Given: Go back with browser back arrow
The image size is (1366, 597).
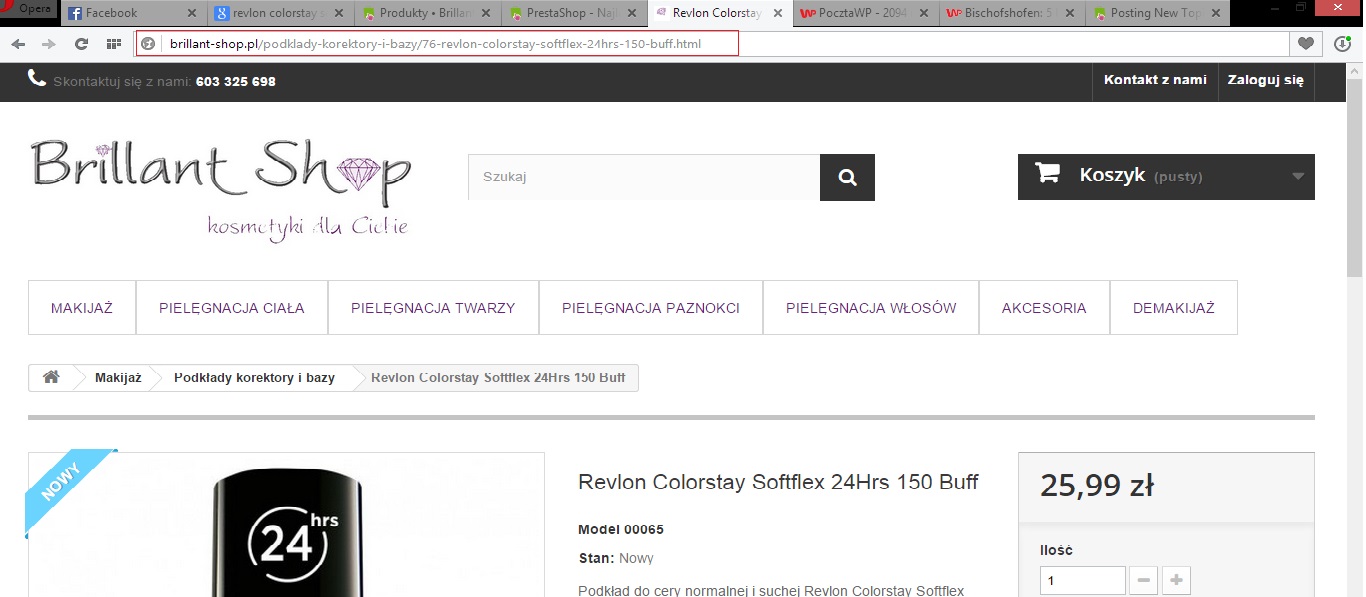Looking at the screenshot, I should click(x=19, y=44).
